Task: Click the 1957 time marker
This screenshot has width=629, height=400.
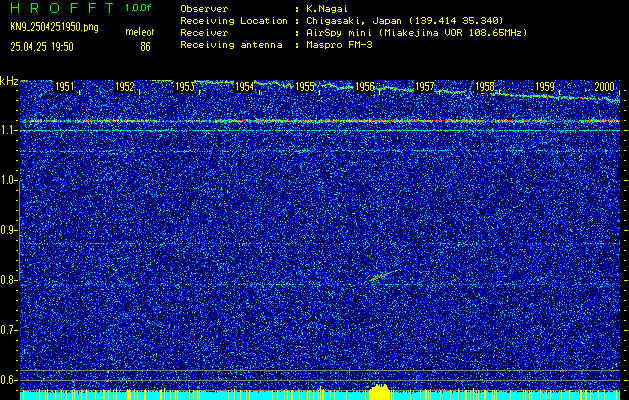Action: click(425, 87)
